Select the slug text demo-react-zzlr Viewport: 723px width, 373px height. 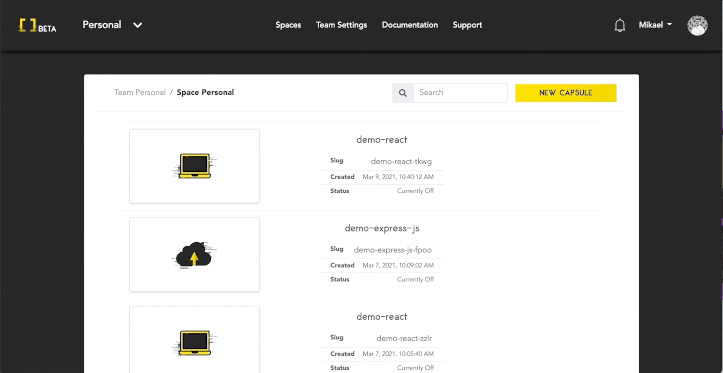tap(404, 338)
